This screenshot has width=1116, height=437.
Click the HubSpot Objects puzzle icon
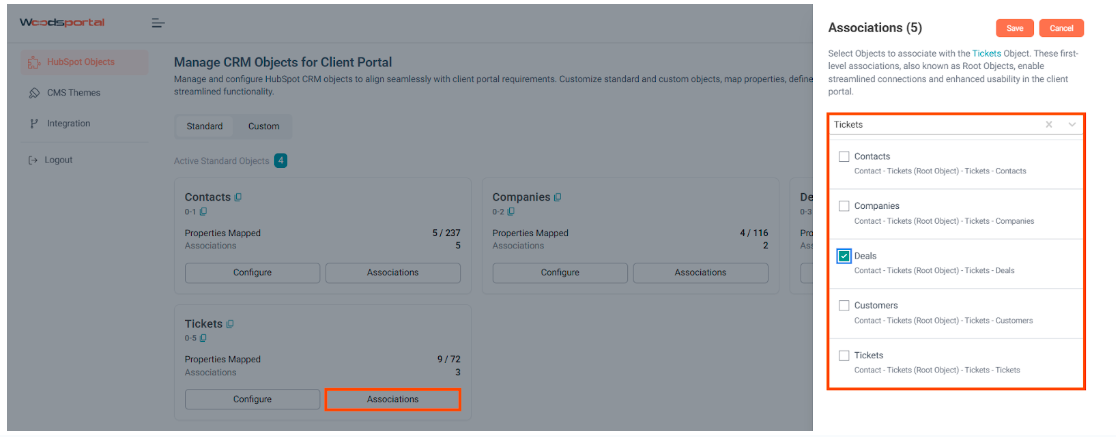pyautogui.click(x=33, y=62)
